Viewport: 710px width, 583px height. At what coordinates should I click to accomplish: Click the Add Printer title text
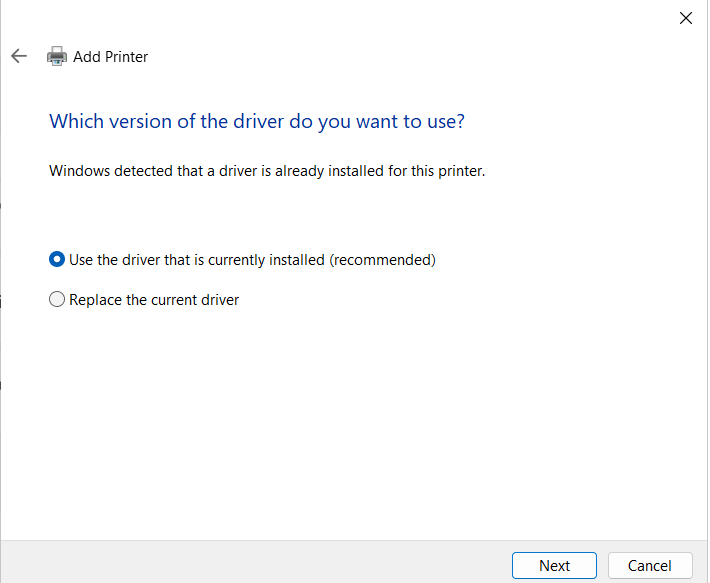pos(110,57)
